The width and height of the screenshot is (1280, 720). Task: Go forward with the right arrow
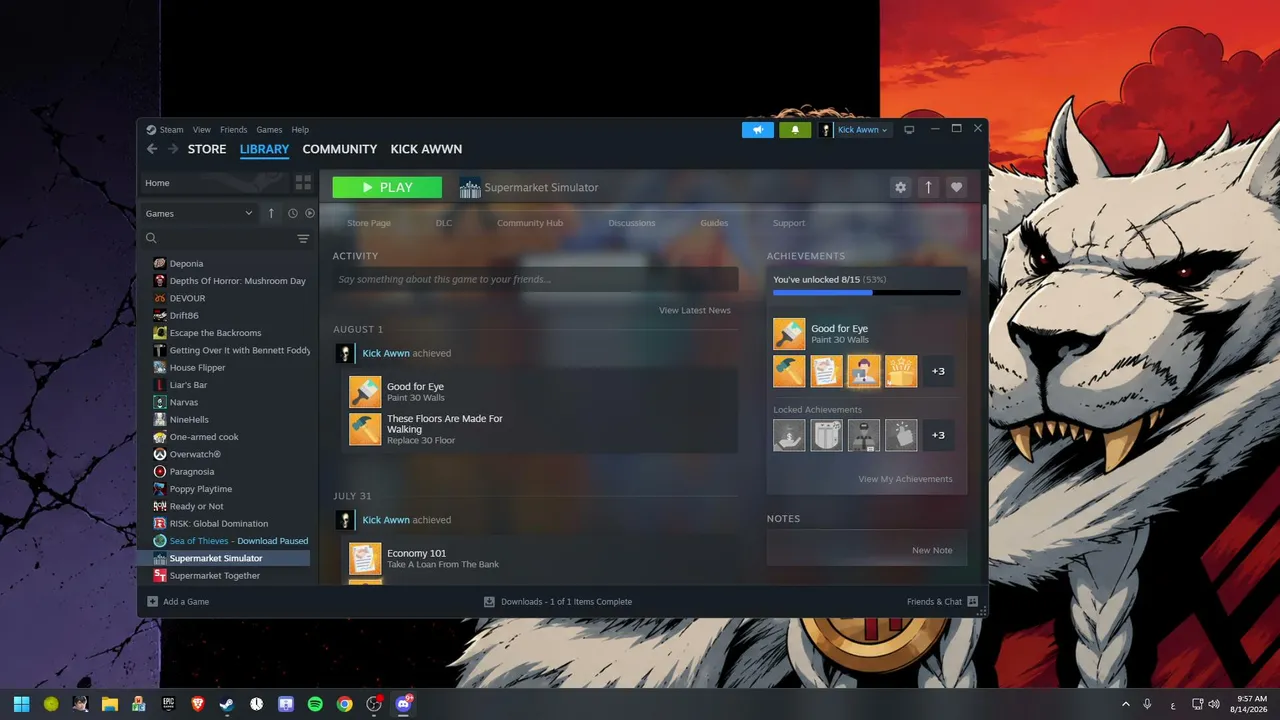tap(173, 149)
